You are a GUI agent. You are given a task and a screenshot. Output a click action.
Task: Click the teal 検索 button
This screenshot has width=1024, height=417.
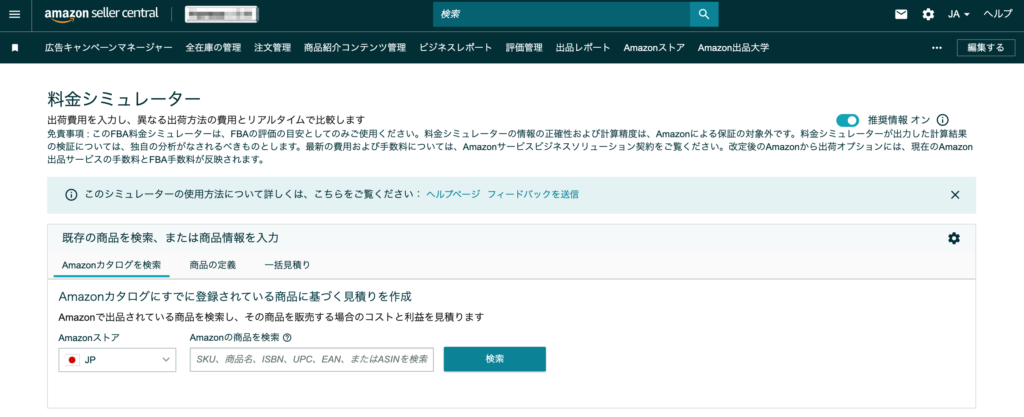[494, 360]
